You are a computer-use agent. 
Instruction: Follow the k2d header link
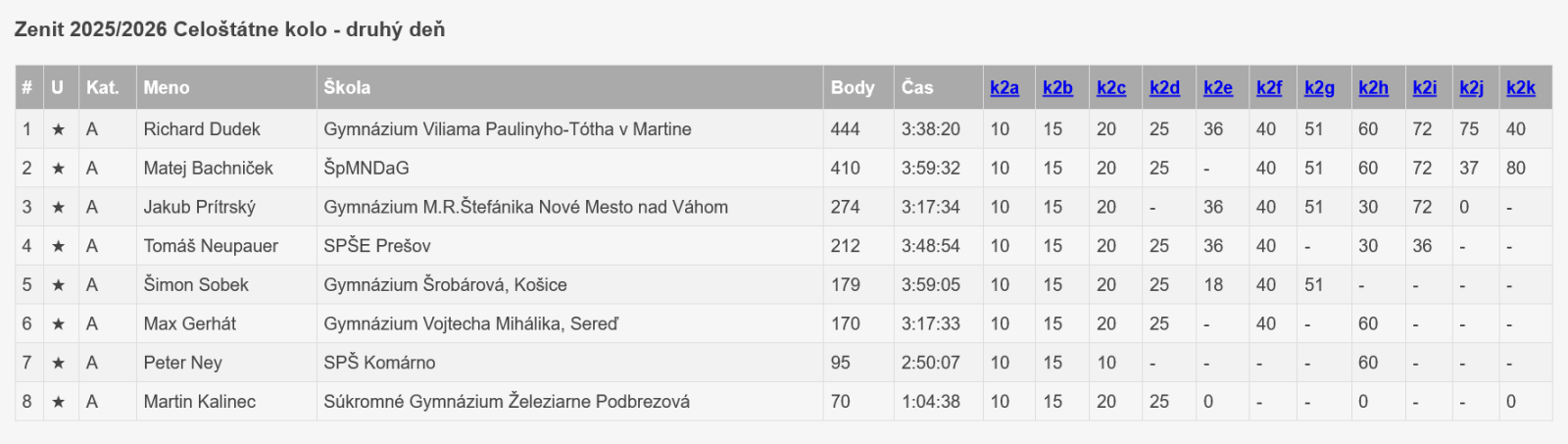point(1164,88)
